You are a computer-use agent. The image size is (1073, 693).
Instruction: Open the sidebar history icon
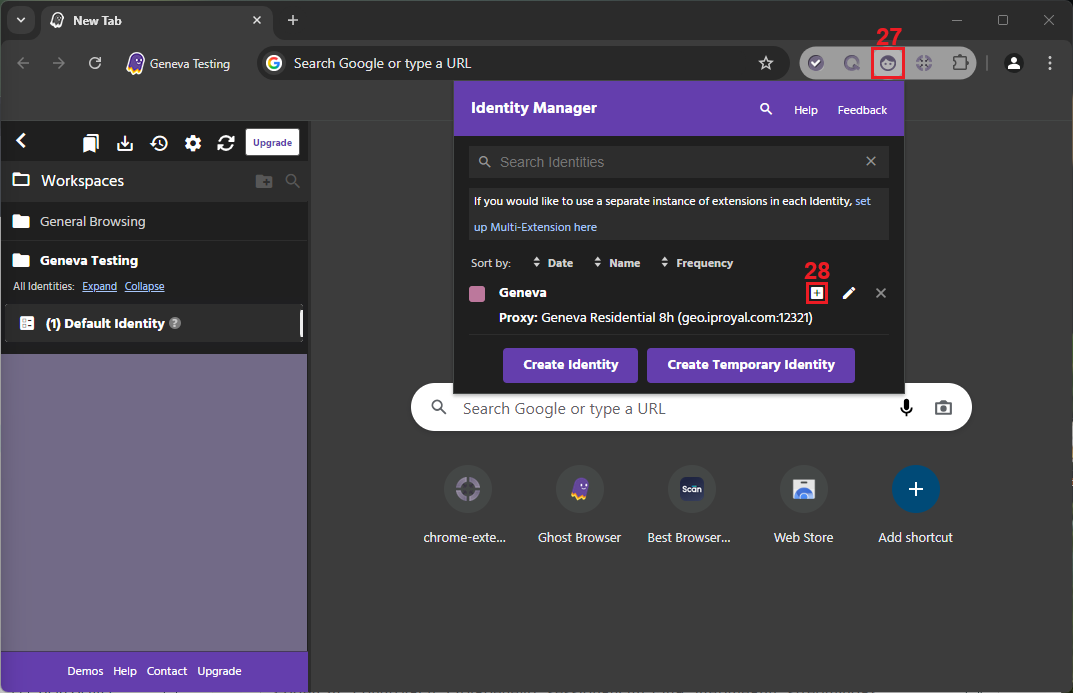tap(159, 143)
